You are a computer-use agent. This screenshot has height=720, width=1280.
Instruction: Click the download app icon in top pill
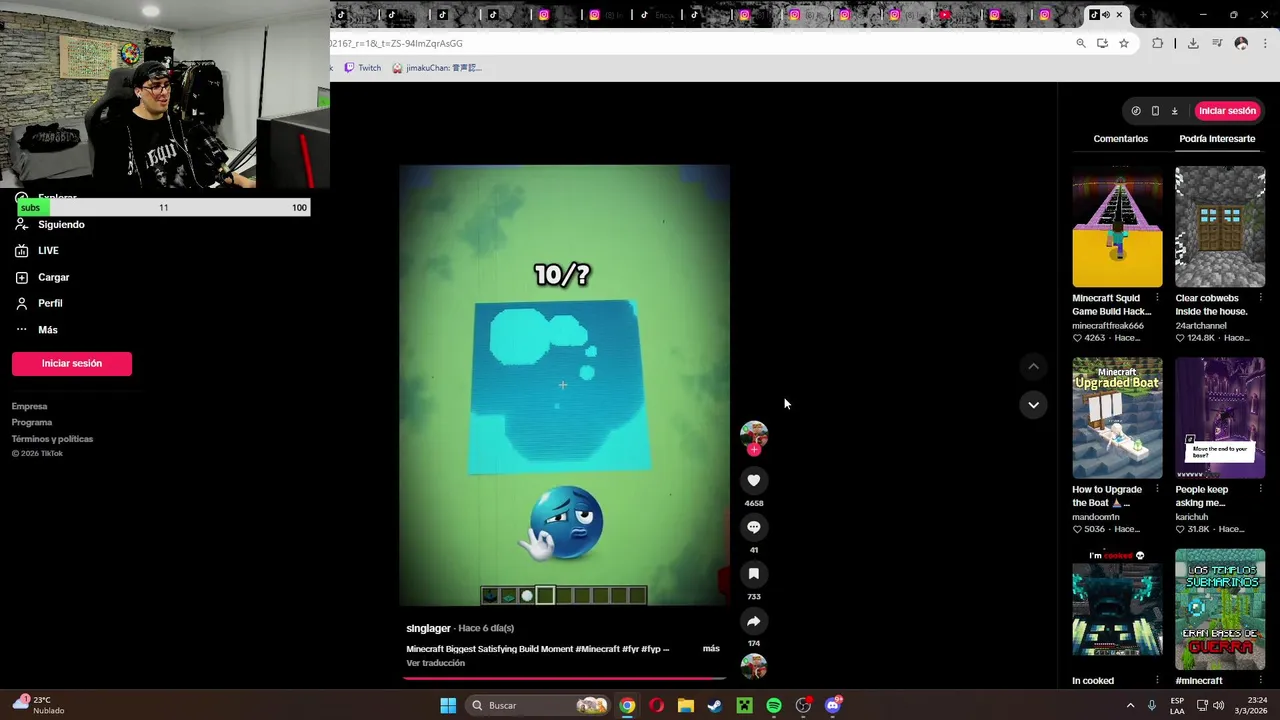tap(1175, 111)
